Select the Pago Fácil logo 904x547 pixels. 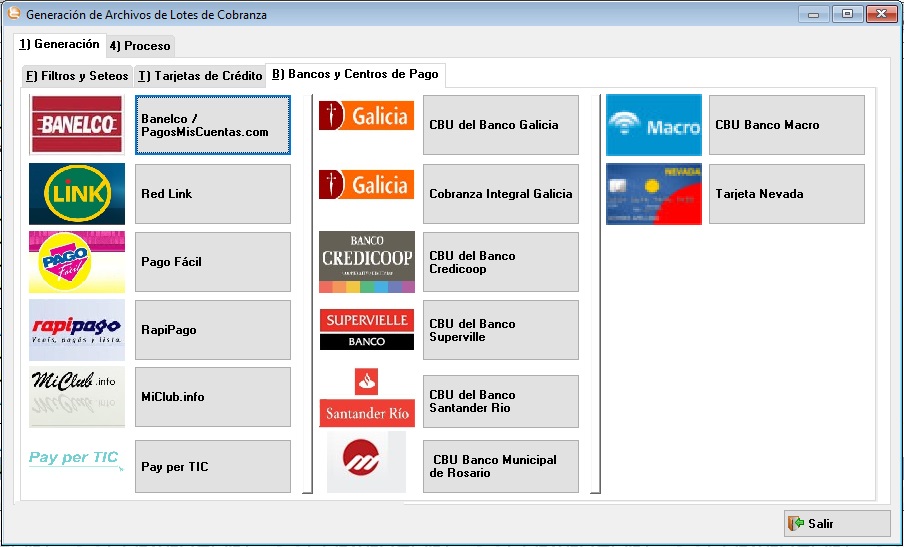click(x=77, y=262)
